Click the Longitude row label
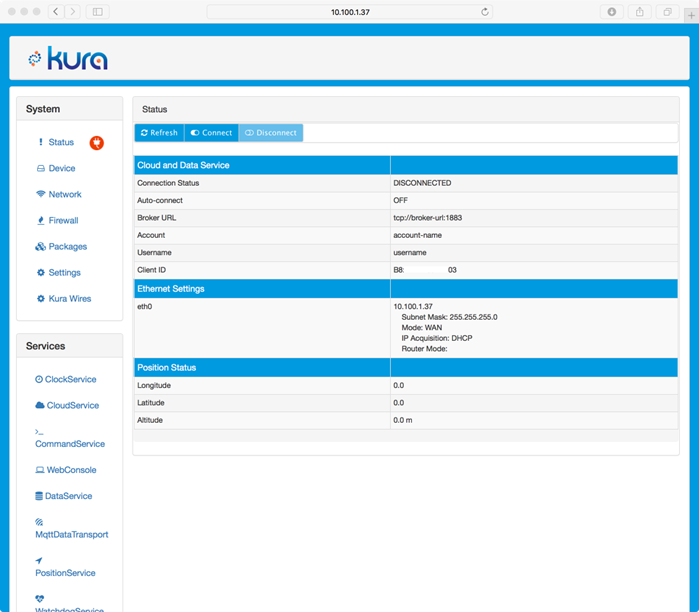The width and height of the screenshot is (699, 612). (x=154, y=386)
